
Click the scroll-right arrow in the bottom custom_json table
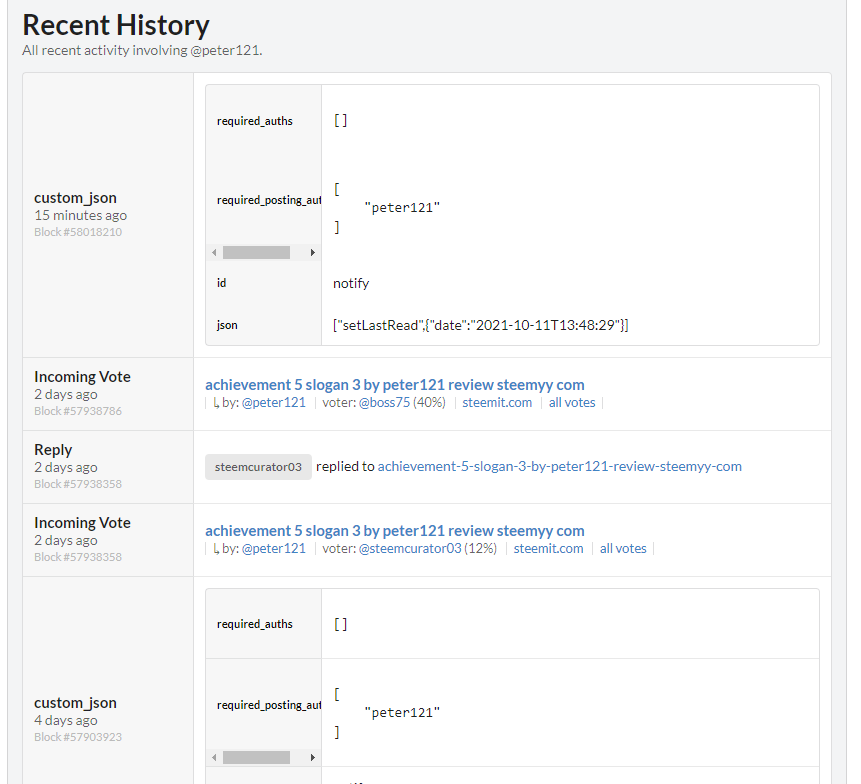click(312, 758)
